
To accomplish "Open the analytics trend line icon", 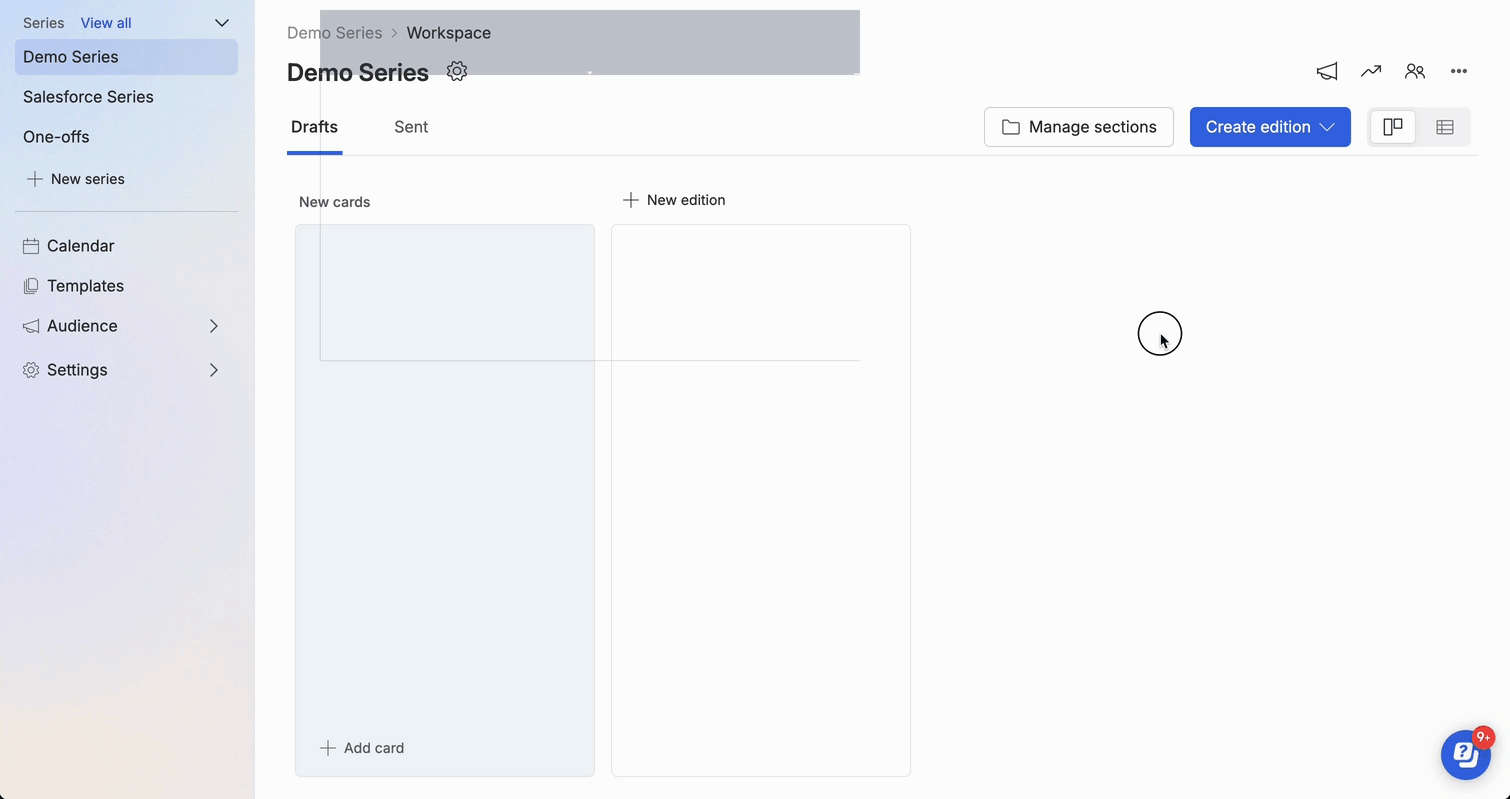I will point(1371,71).
